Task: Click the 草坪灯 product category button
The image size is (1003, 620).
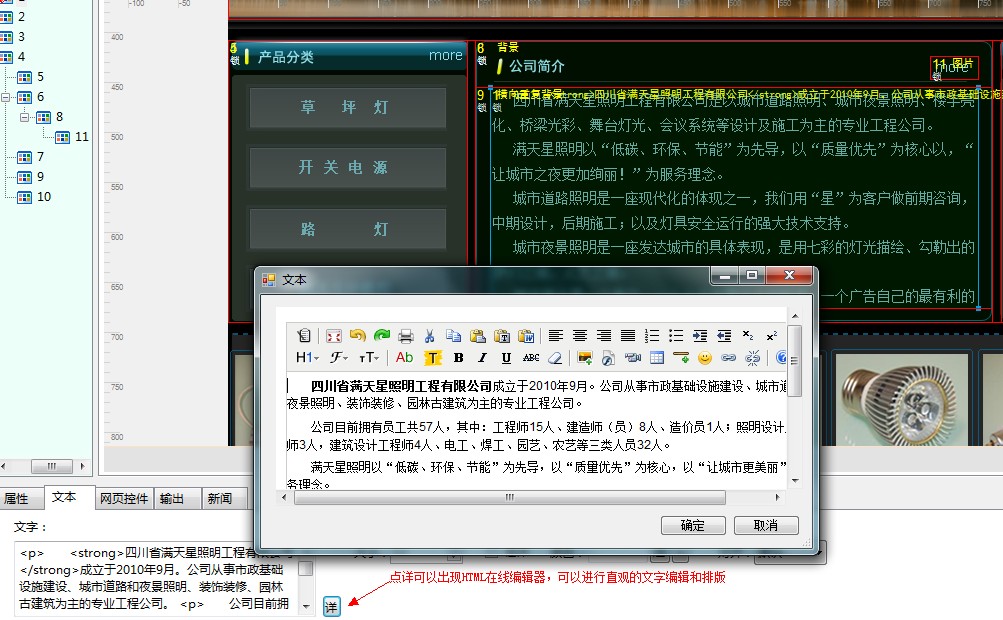Action: coord(347,107)
